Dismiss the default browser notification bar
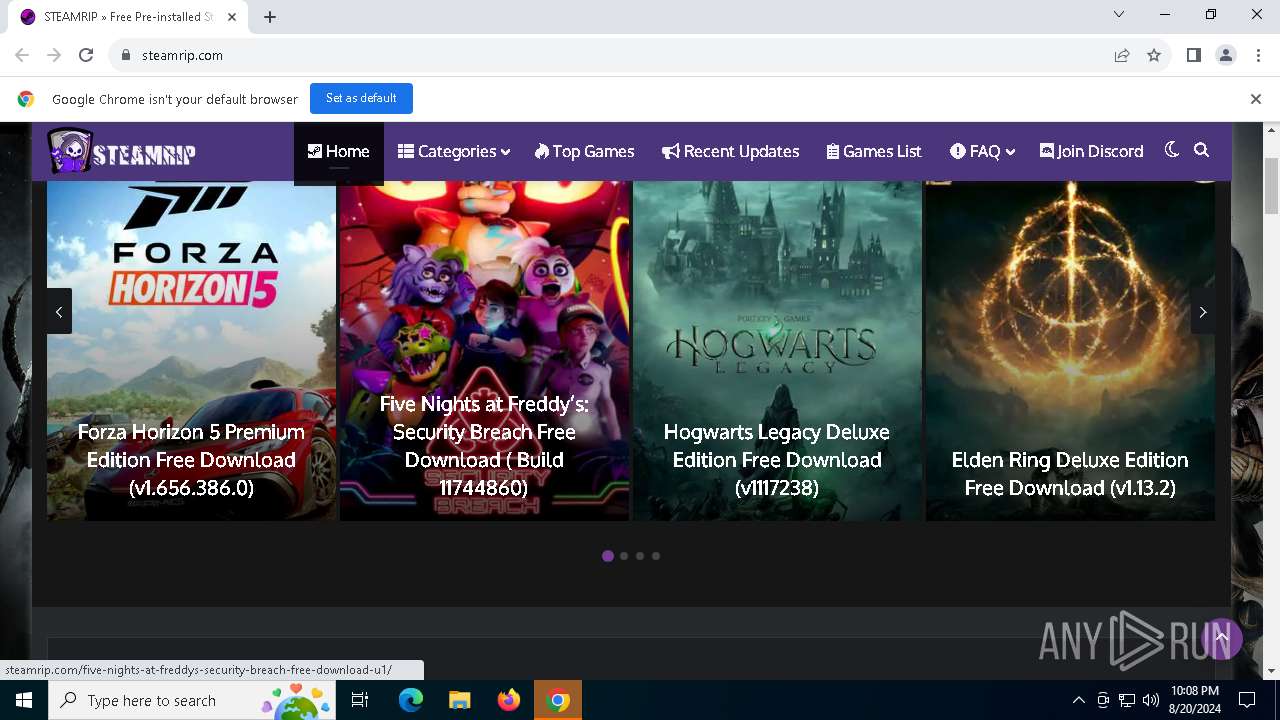The height and width of the screenshot is (720, 1280). pyautogui.click(x=1256, y=99)
